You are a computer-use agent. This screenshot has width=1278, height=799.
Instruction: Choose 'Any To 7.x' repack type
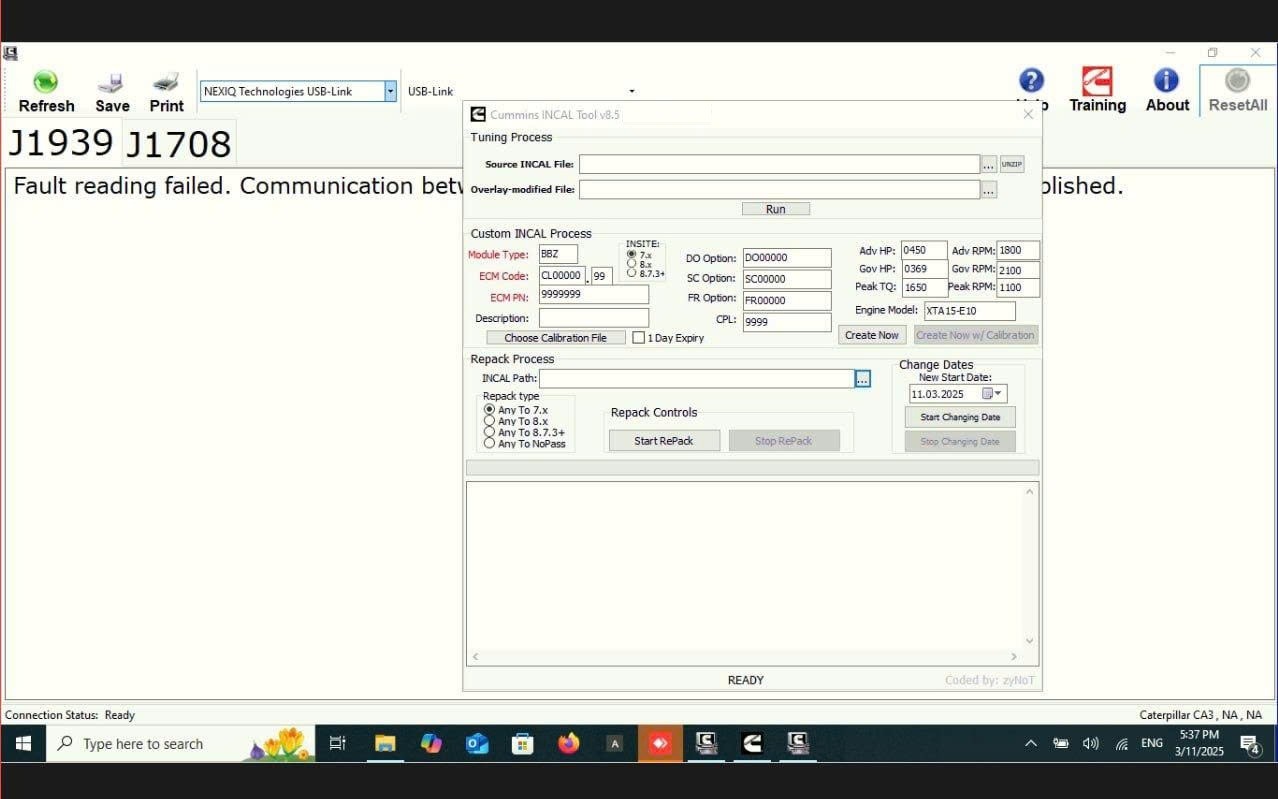pos(489,410)
